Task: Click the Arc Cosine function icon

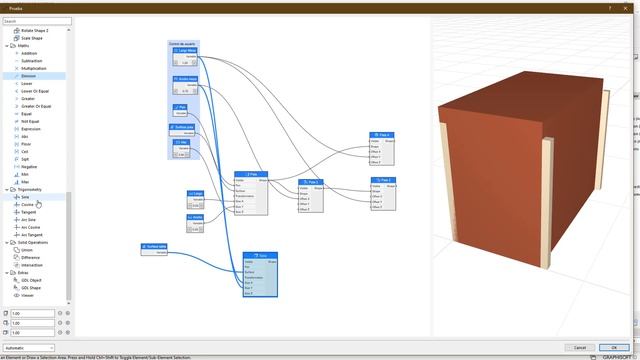Action: click(x=17, y=227)
